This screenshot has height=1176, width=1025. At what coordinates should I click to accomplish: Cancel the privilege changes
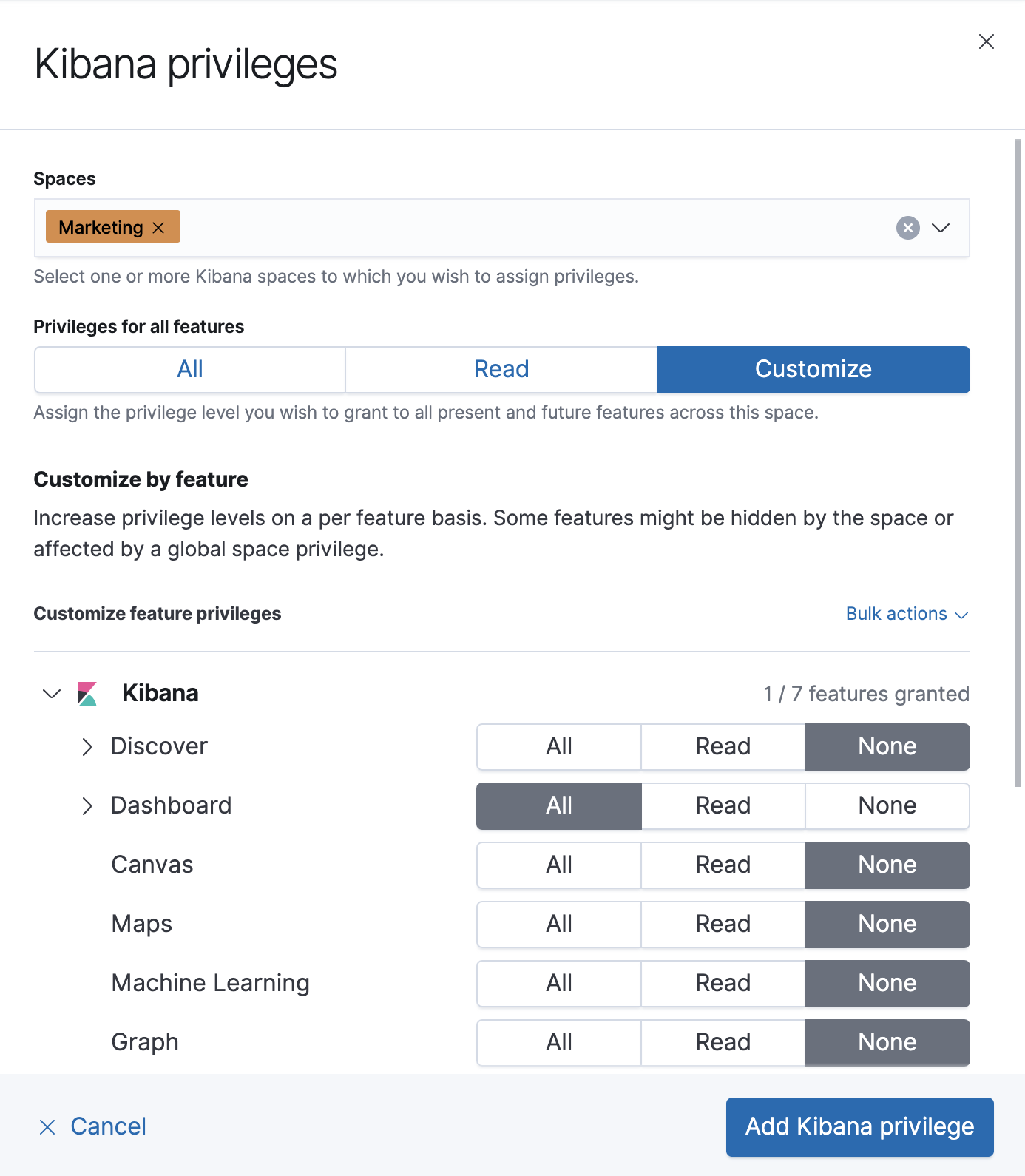(x=93, y=1126)
